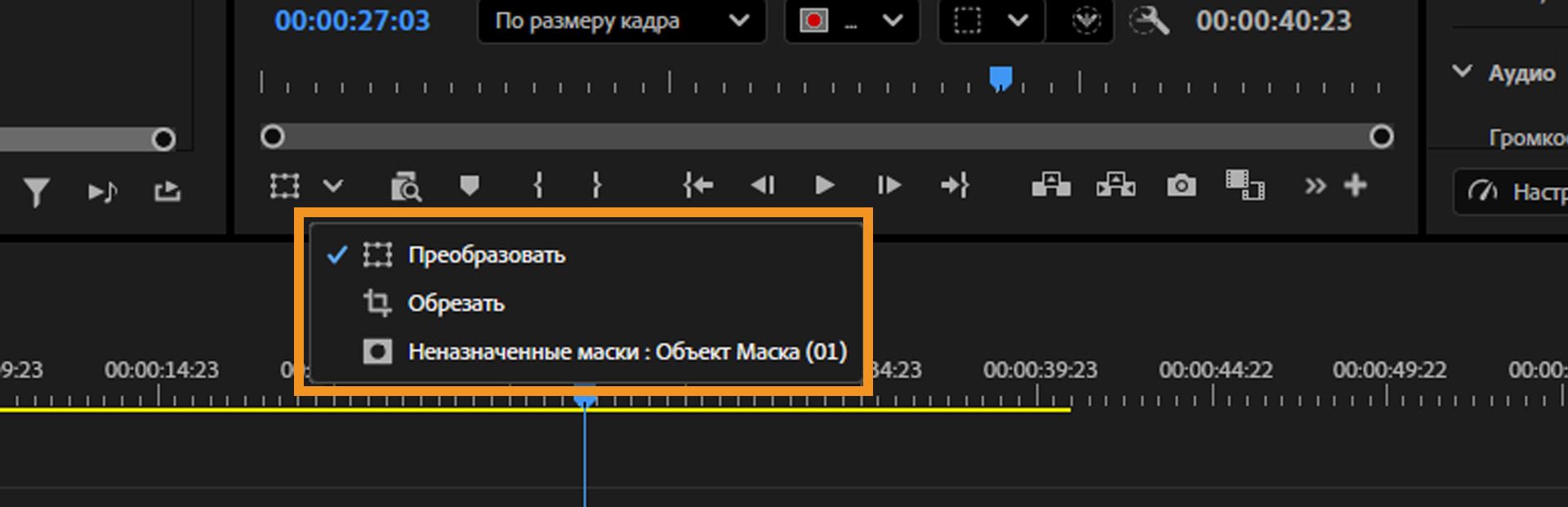The height and width of the screenshot is (507, 1568).
Task: Open the dashed-square safe margins dropdown
Action: tap(991, 20)
